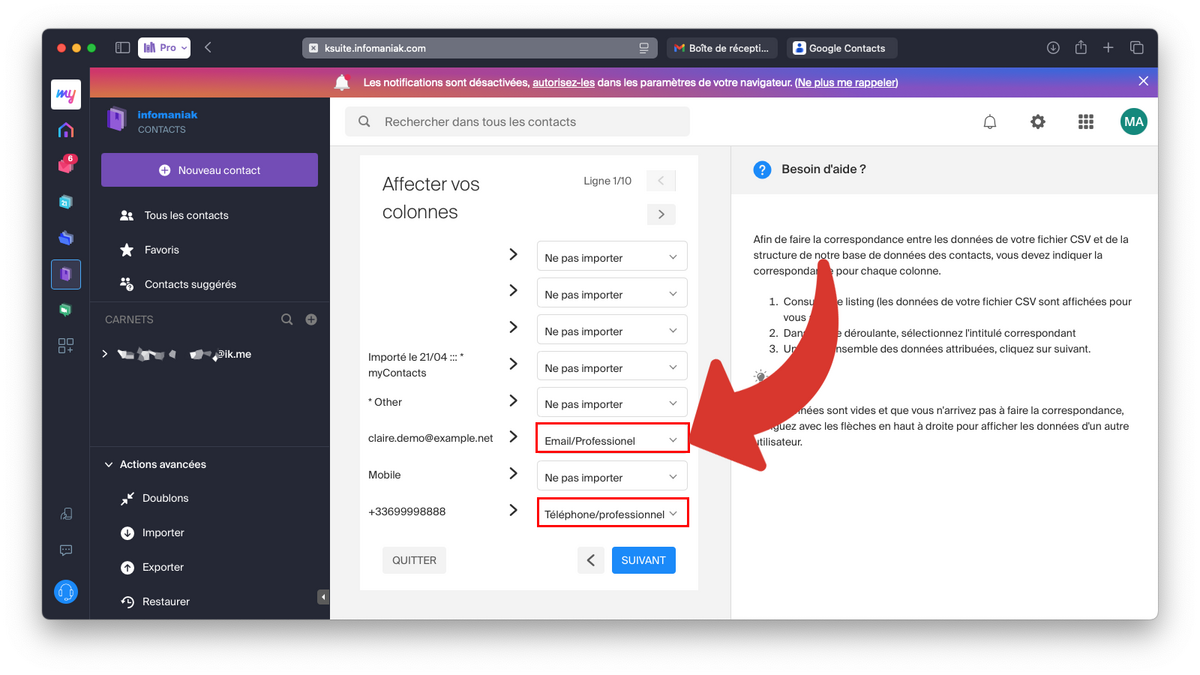This screenshot has height=675, width=1200.
Task: Open the kDrive app icon in the rail
Action: coord(66,238)
